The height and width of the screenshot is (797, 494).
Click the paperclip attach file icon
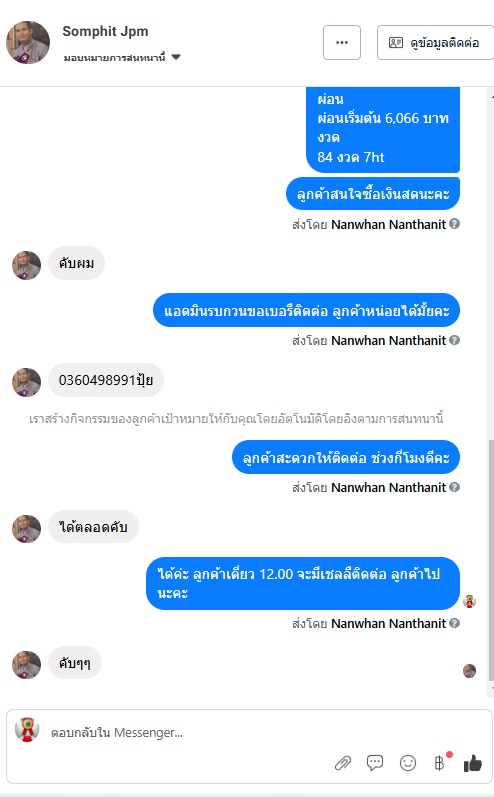[x=343, y=763]
